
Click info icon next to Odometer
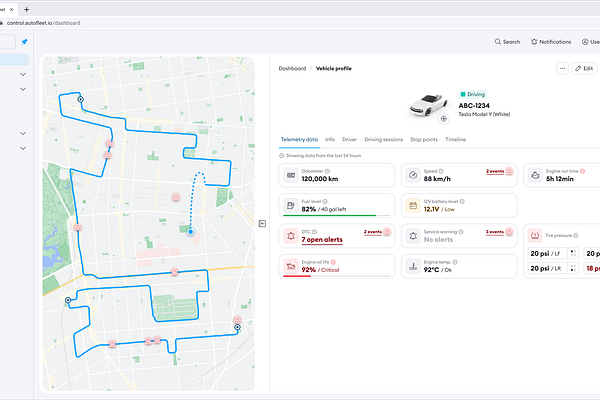(327, 171)
